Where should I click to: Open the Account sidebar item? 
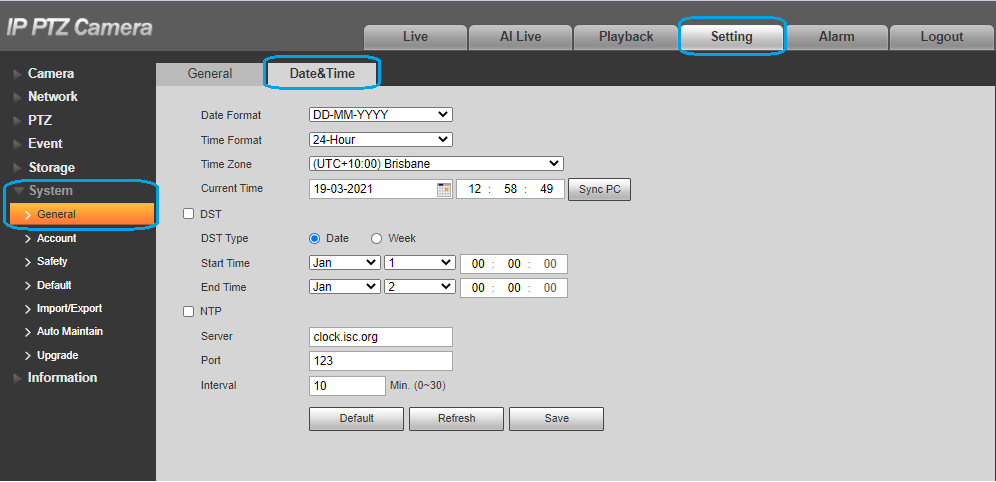(57, 238)
